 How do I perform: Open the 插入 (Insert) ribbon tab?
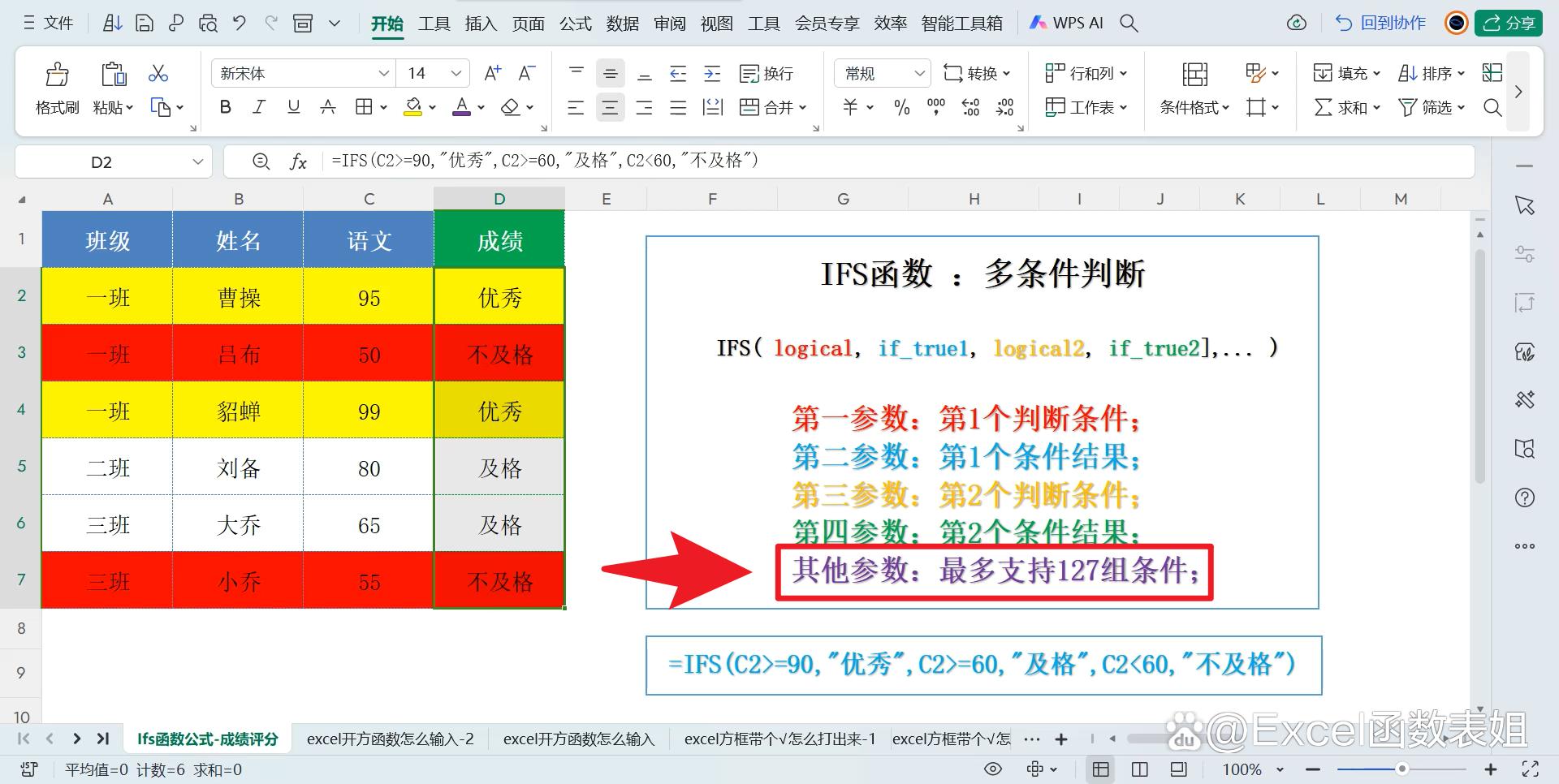[x=481, y=24]
